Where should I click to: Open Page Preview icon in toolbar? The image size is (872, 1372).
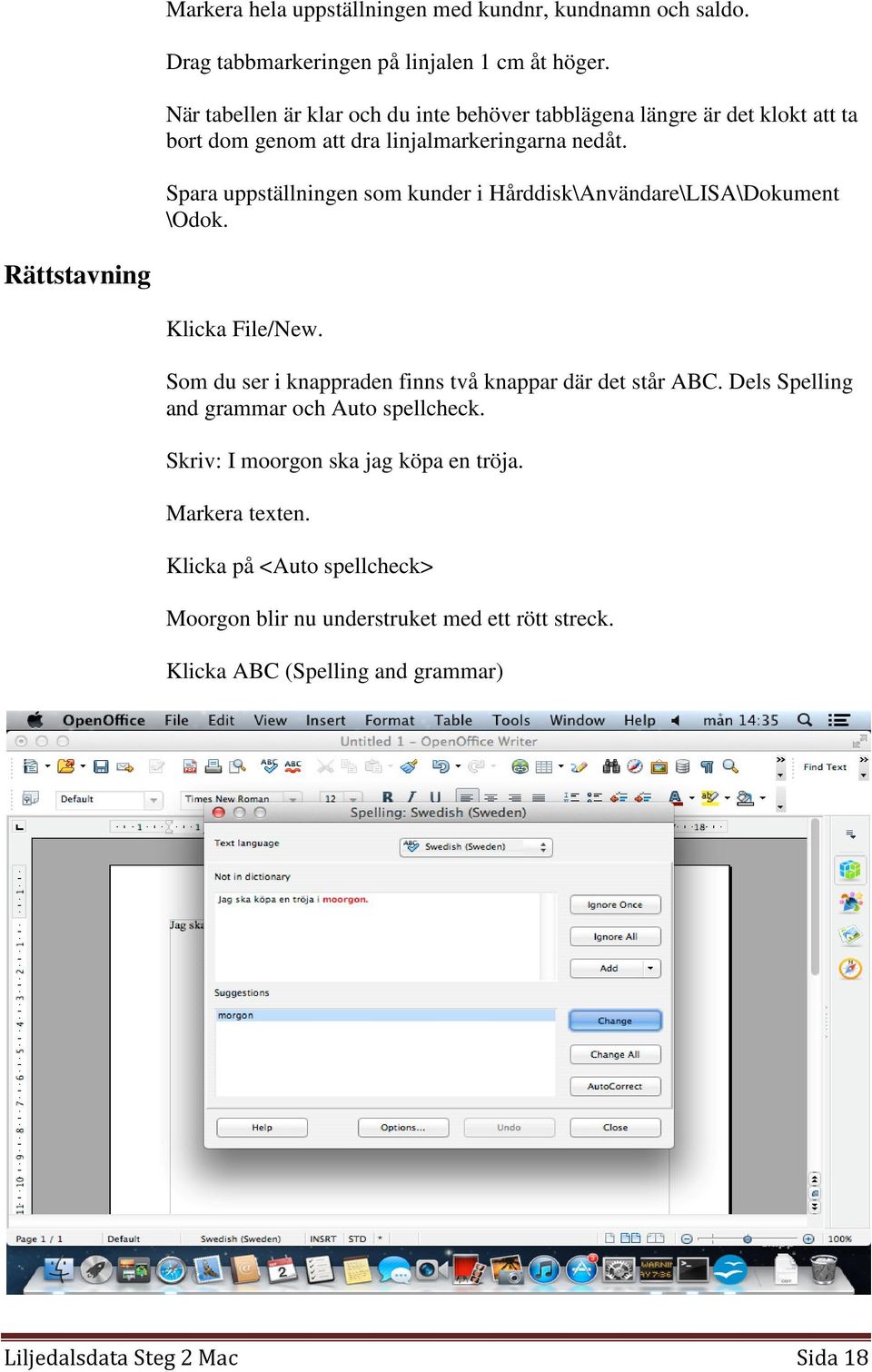click(x=238, y=766)
